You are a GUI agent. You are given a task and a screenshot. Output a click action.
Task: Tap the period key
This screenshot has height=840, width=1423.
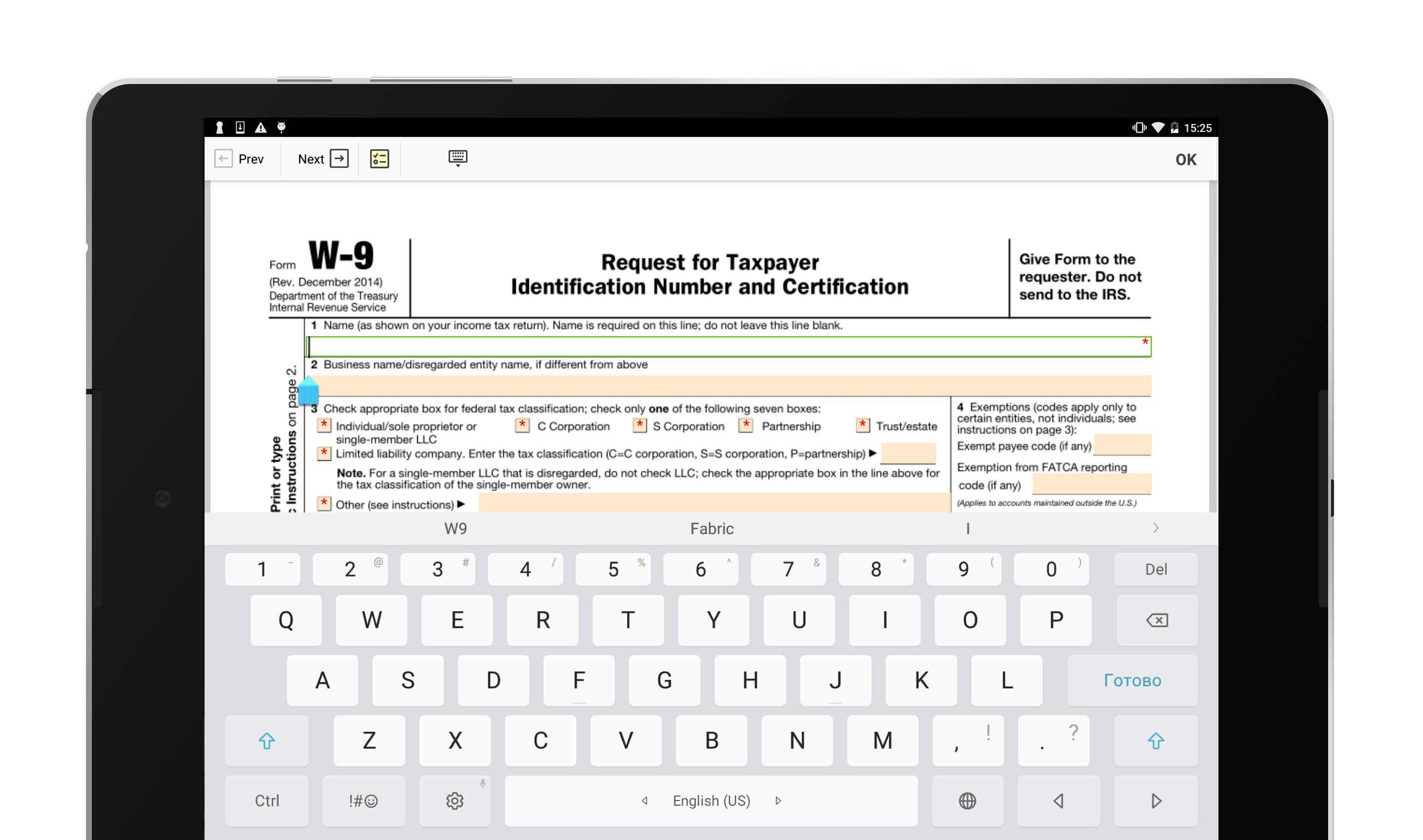tap(1053, 740)
